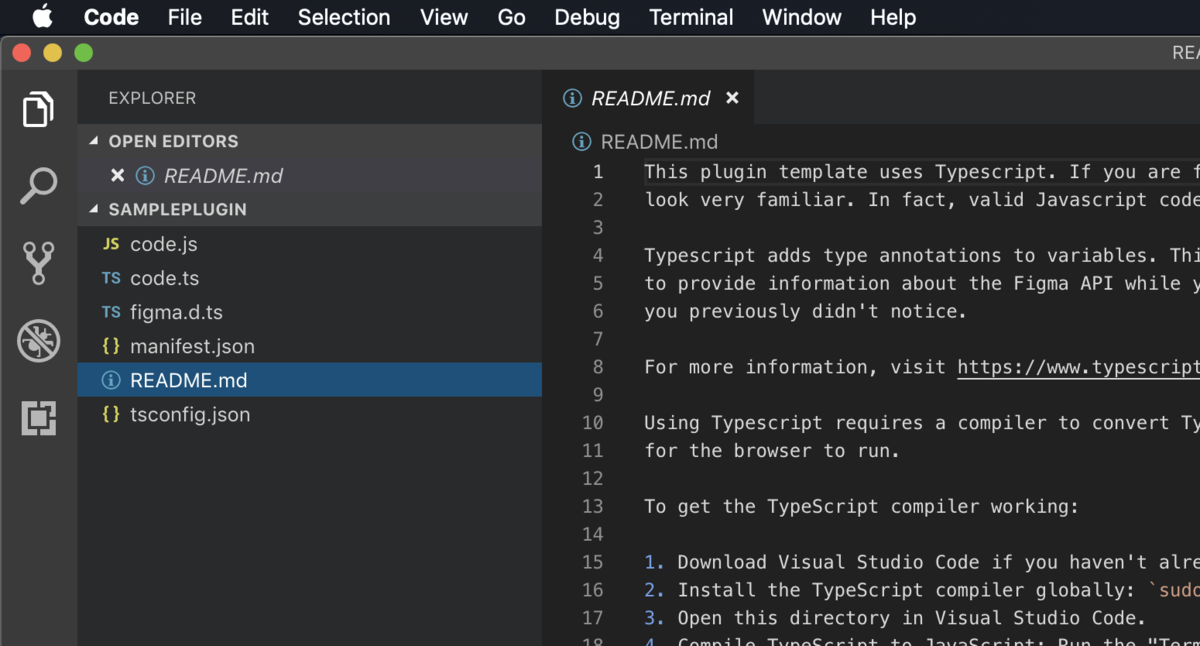
Task: Click the info icon beside README.md in file tree
Action: point(111,380)
